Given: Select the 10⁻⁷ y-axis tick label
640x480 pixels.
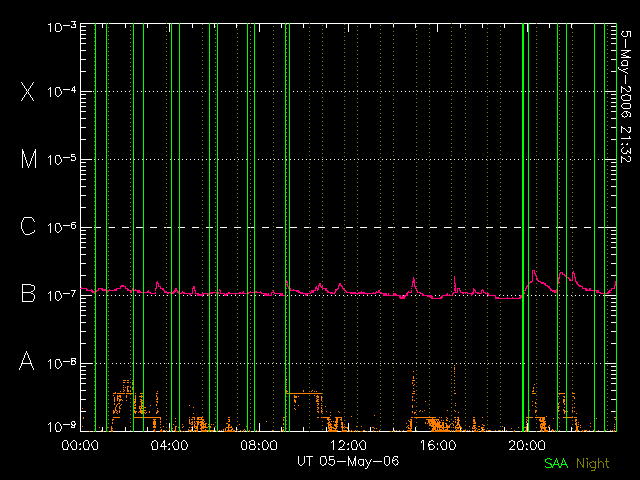Looking at the screenshot, I should click(x=62, y=295).
